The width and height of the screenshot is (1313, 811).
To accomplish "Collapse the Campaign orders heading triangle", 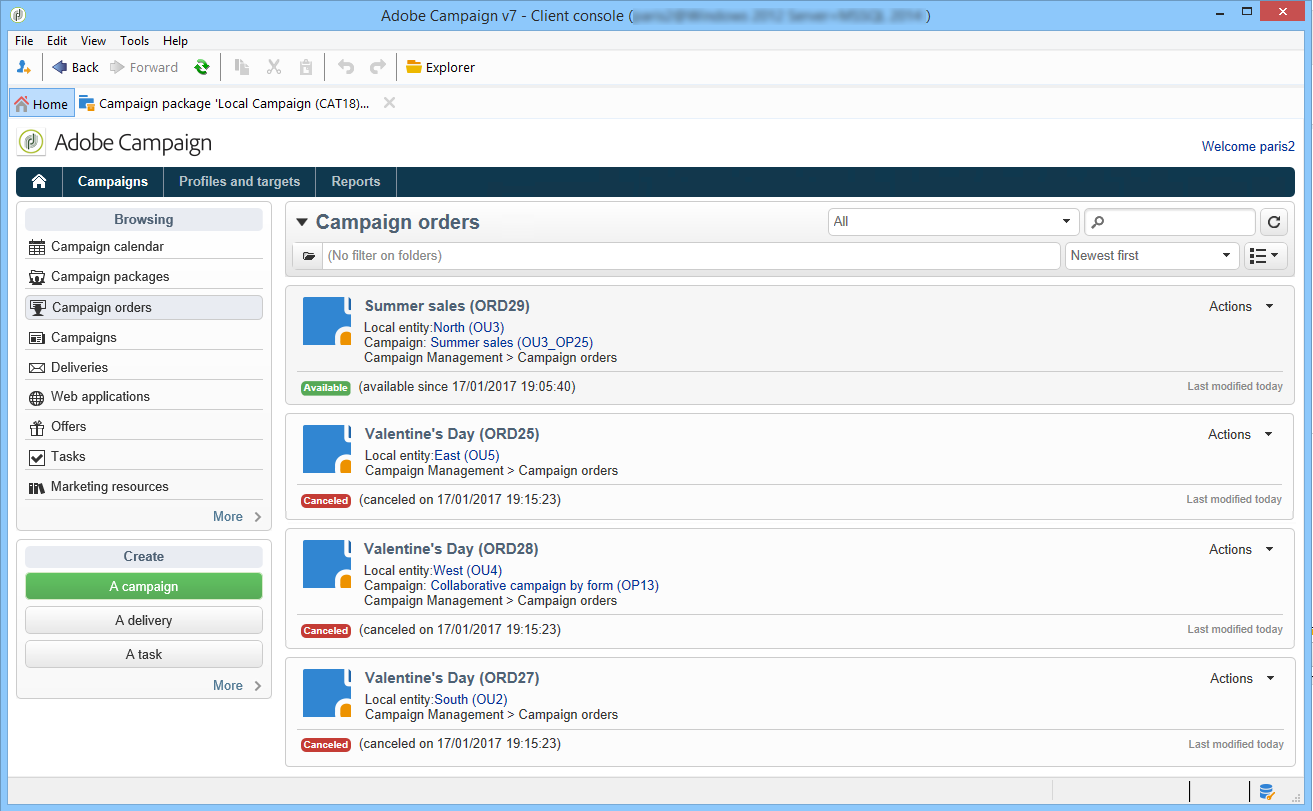I will pos(302,223).
